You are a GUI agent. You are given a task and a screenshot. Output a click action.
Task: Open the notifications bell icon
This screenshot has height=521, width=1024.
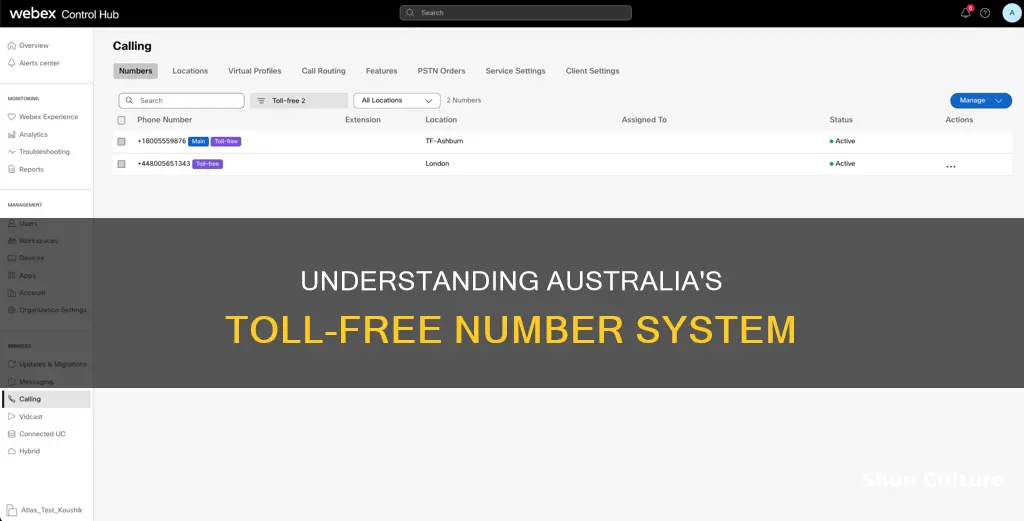tap(966, 13)
